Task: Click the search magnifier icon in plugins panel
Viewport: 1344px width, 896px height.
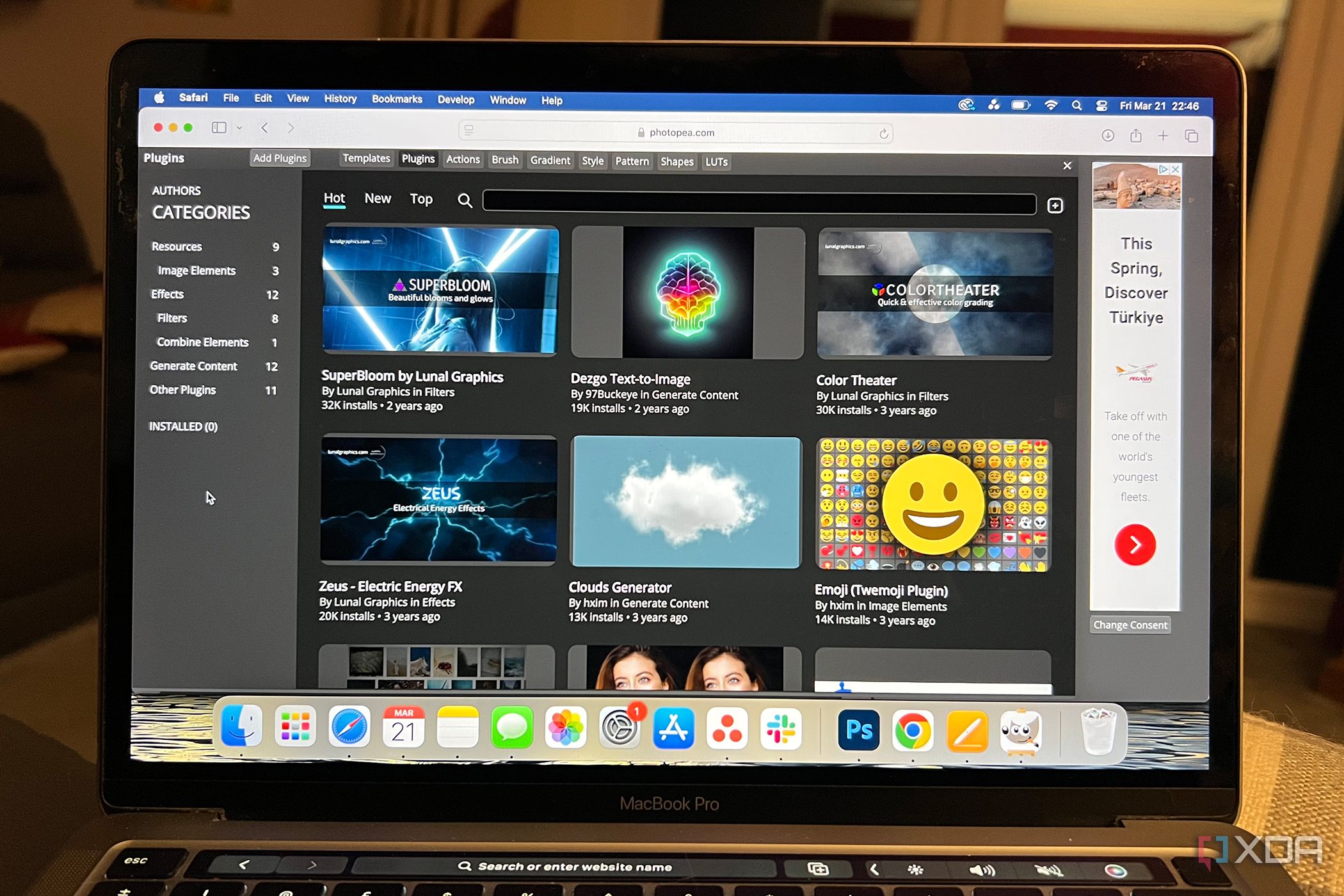Action: point(465,201)
